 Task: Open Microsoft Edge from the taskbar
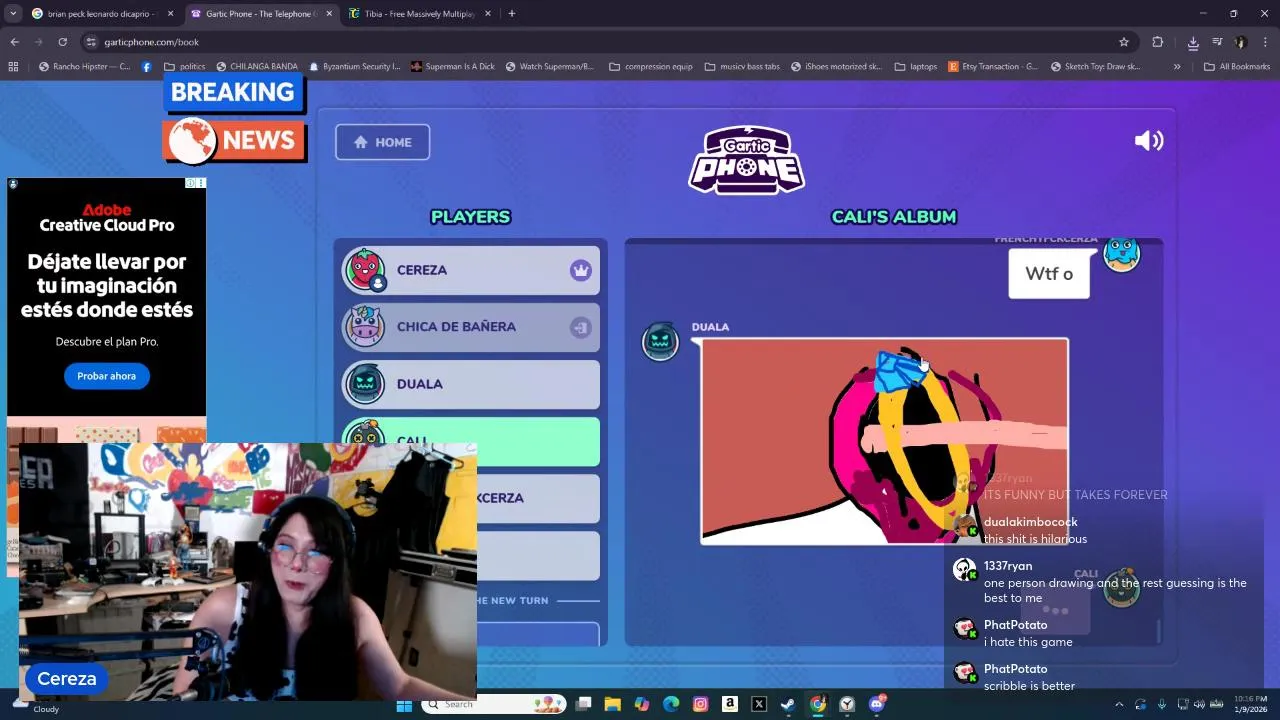coord(671,705)
